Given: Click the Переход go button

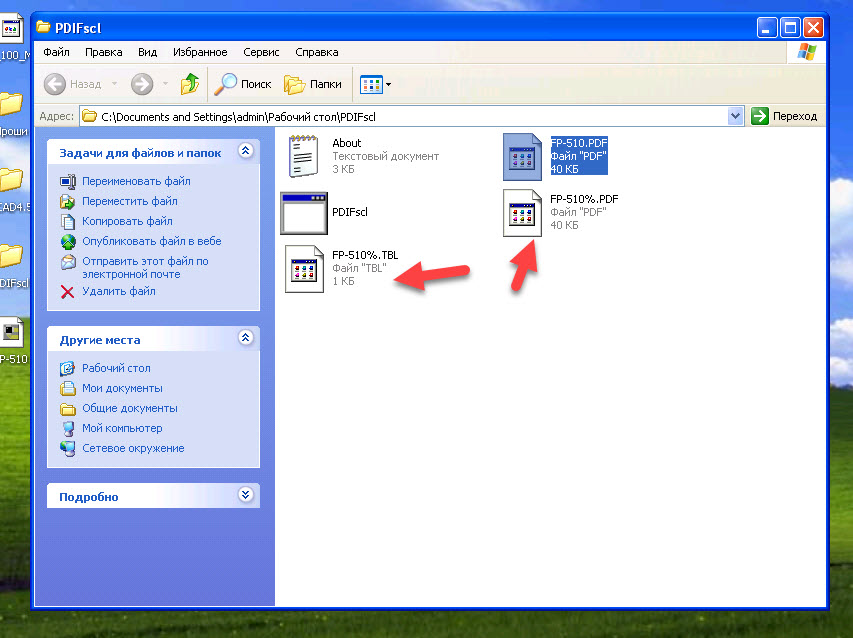Looking at the screenshot, I should tap(784, 116).
